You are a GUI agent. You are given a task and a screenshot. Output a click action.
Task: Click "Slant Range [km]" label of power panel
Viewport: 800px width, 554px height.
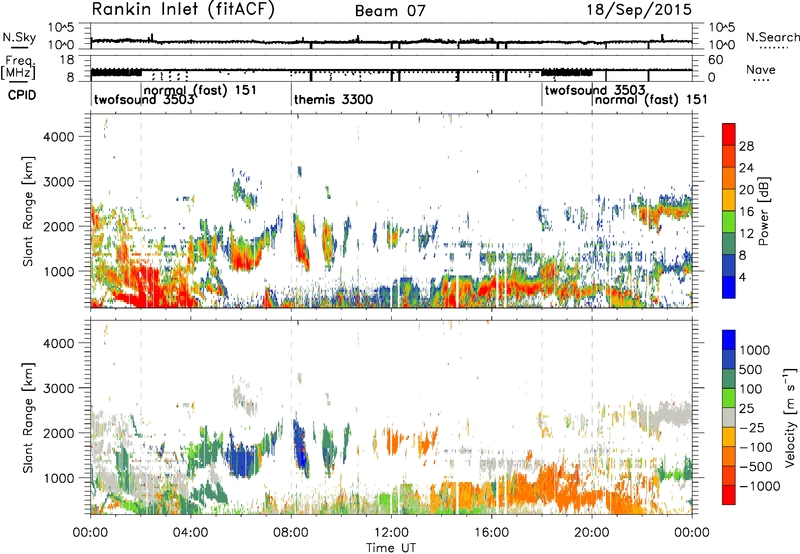pyautogui.click(x=28, y=211)
